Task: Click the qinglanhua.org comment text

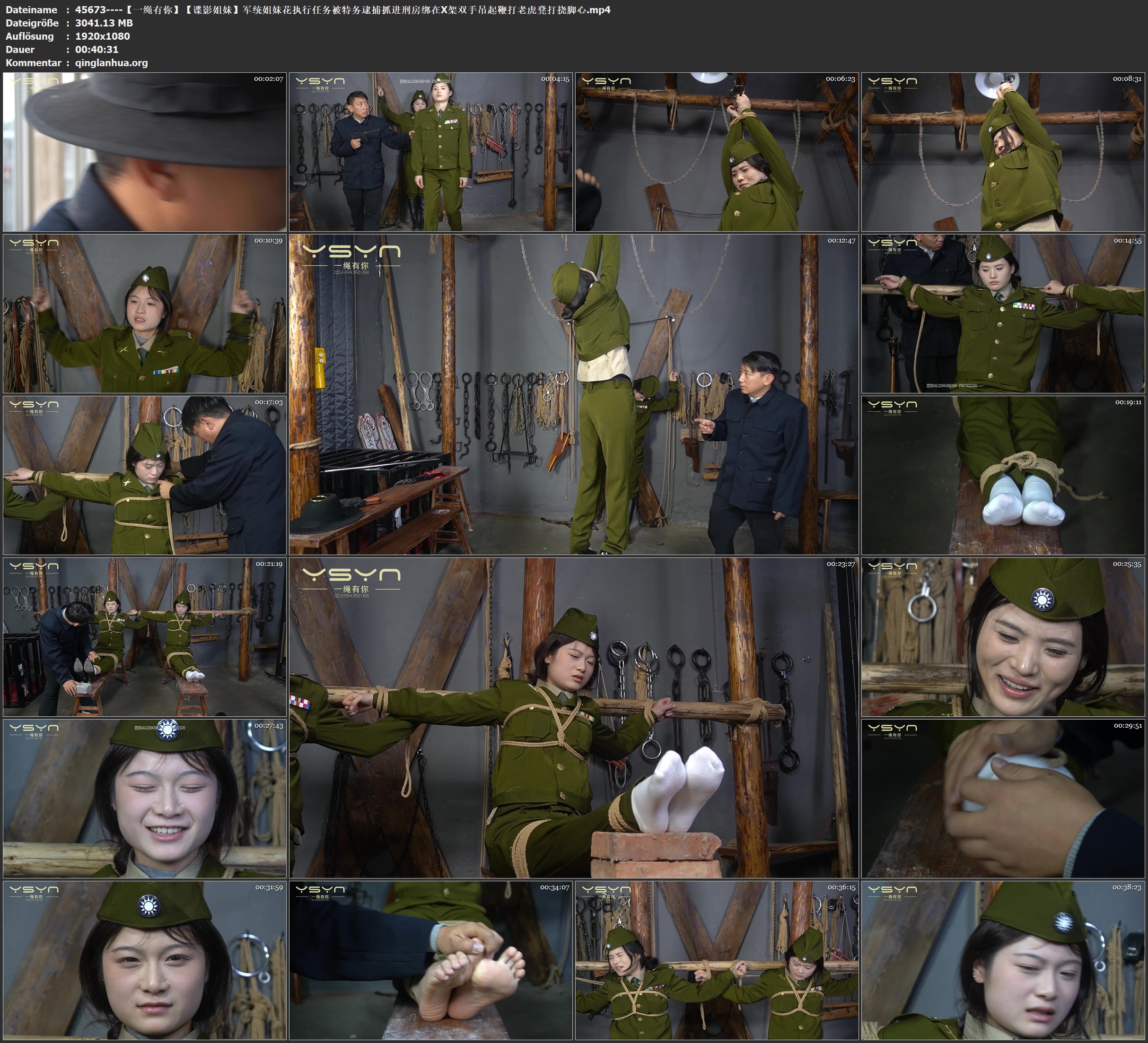Action: pyautogui.click(x=112, y=62)
